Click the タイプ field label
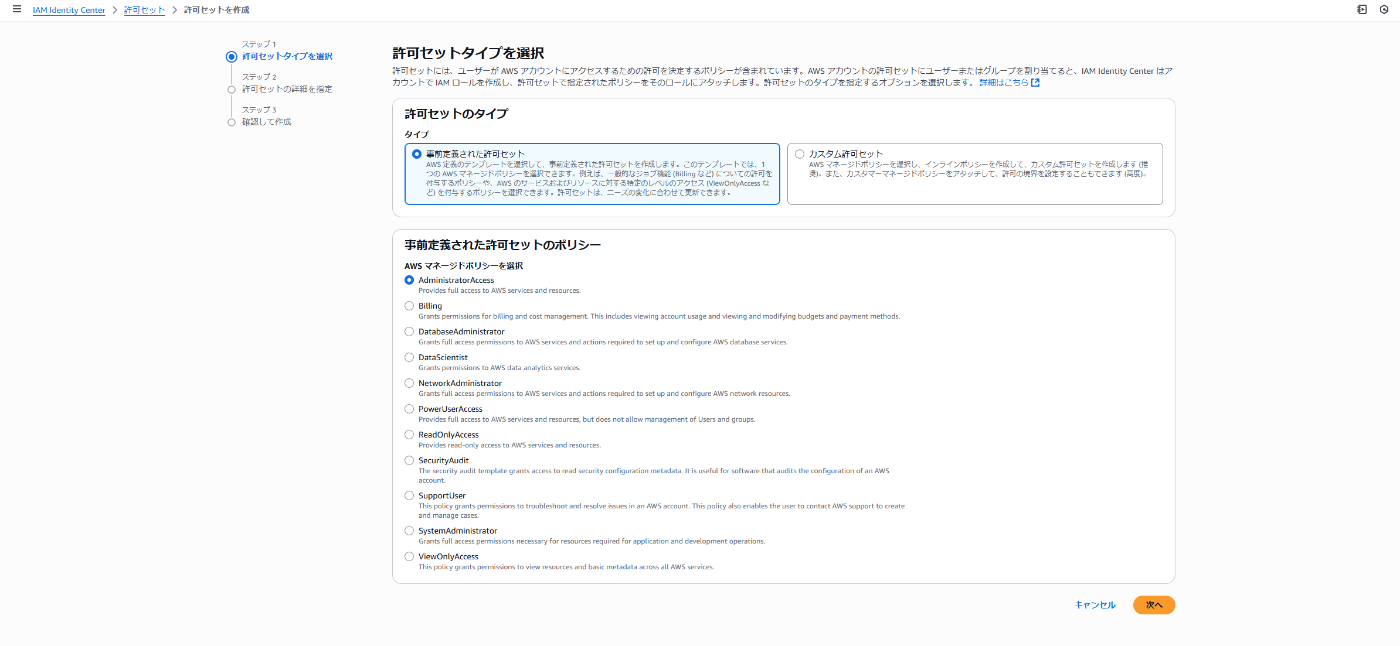Viewport: 1400px width, 646px height. pos(416,134)
